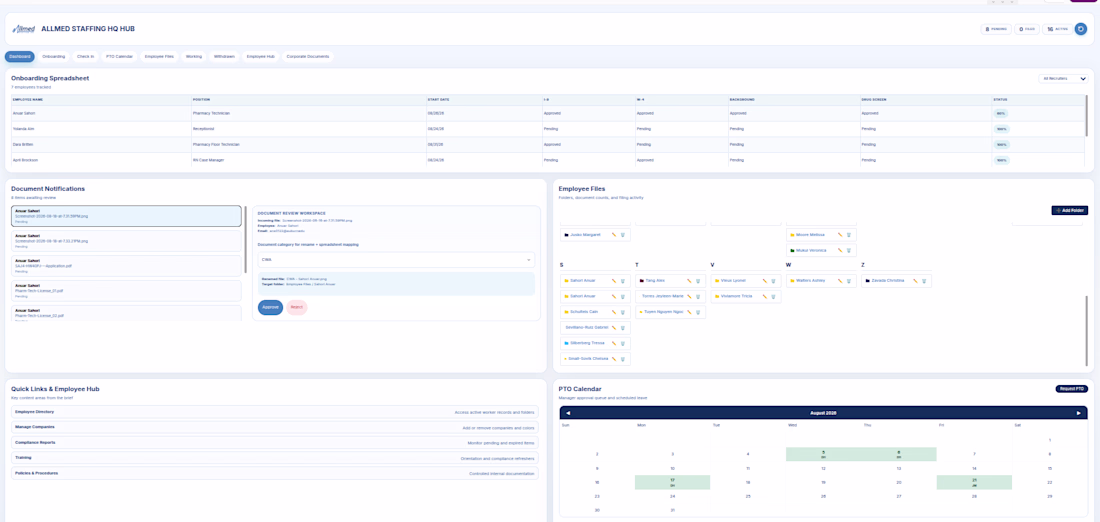Edit the Schullels Cain folder
The image size is (1100, 522).
[614, 312]
